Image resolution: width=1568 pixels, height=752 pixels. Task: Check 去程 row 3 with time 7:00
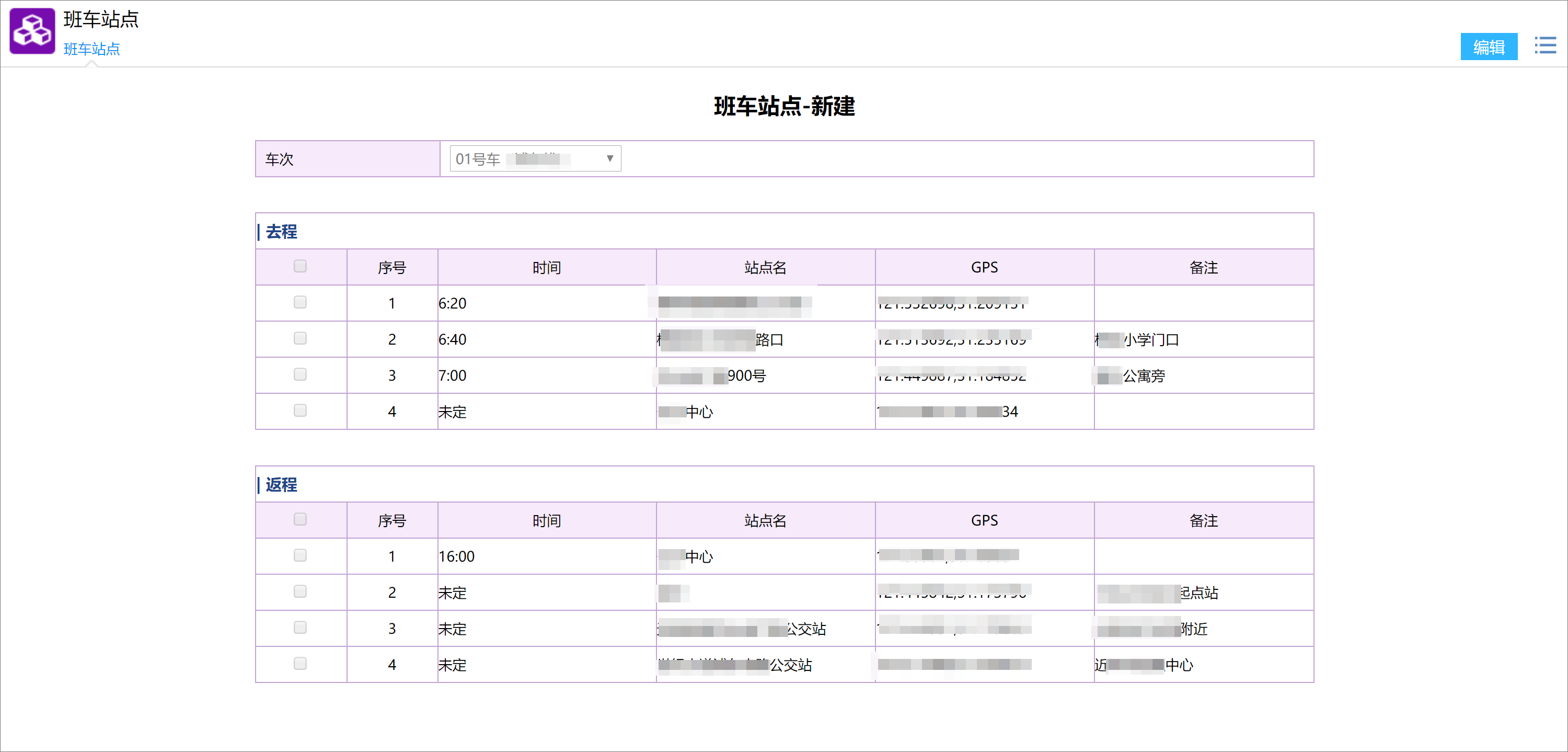(300, 374)
